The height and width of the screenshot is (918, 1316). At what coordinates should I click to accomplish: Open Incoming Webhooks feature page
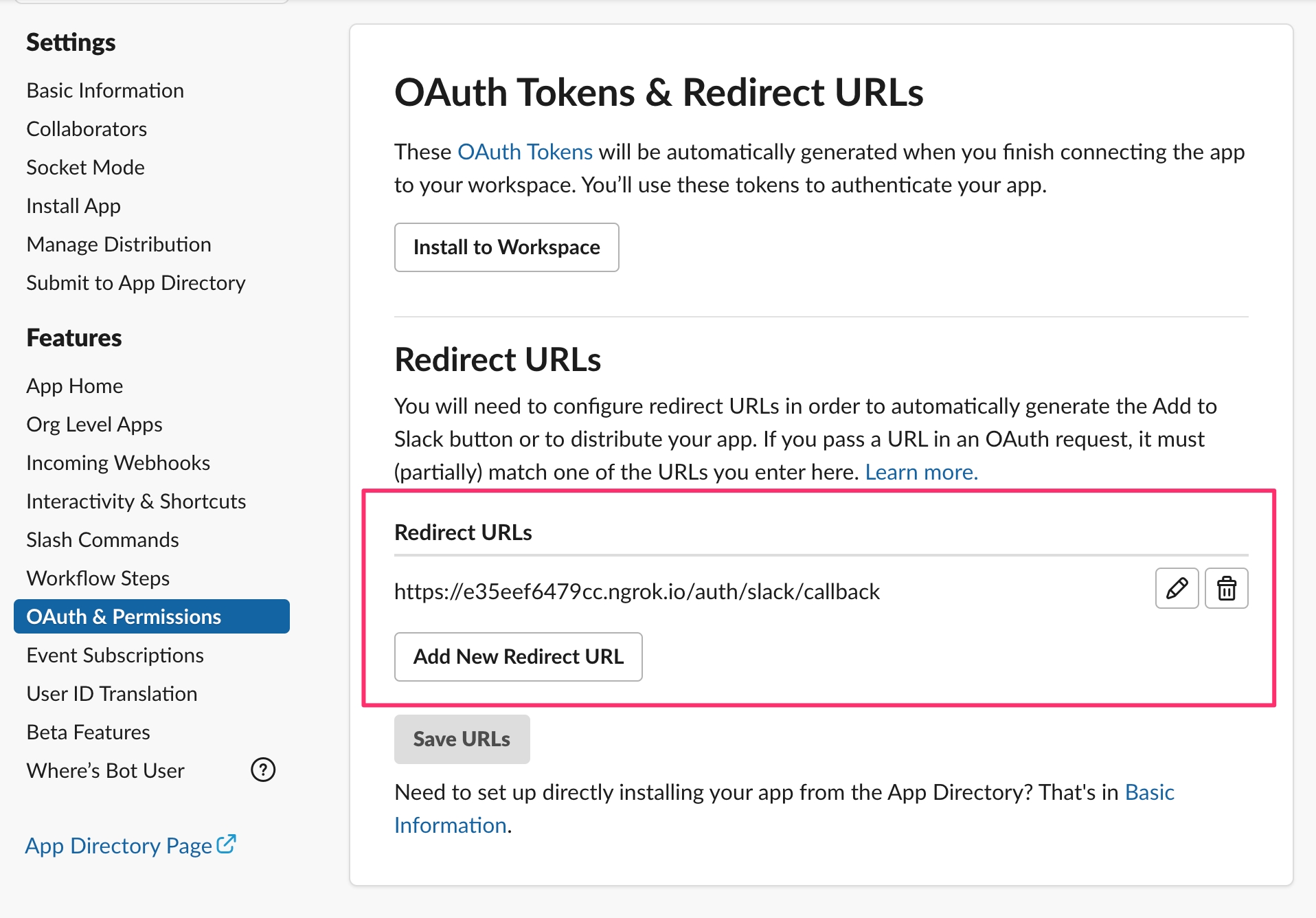pyautogui.click(x=118, y=463)
